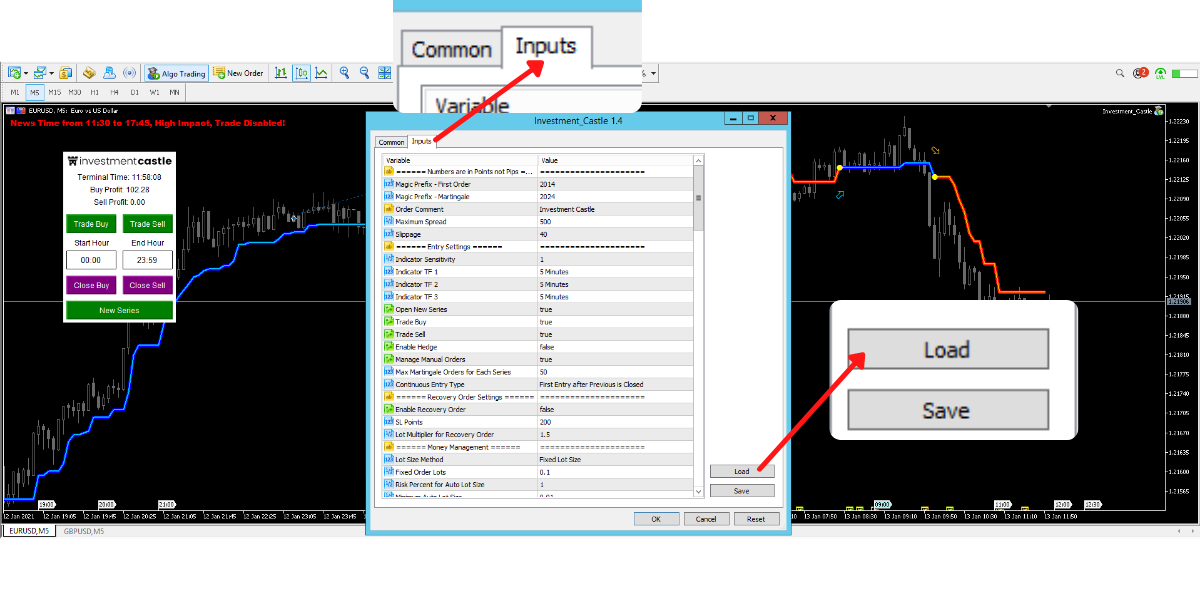Select the M30 timeframe
This screenshot has width=1200, height=600.
(x=75, y=92)
